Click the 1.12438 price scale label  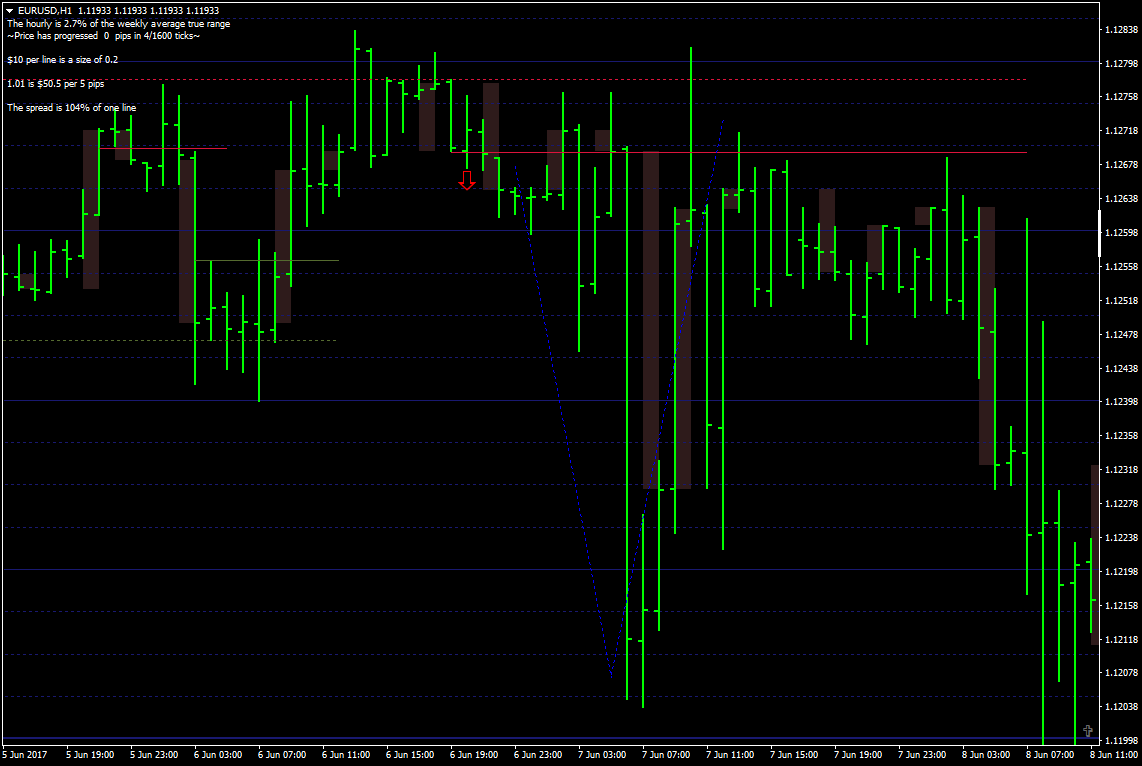click(x=1121, y=368)
